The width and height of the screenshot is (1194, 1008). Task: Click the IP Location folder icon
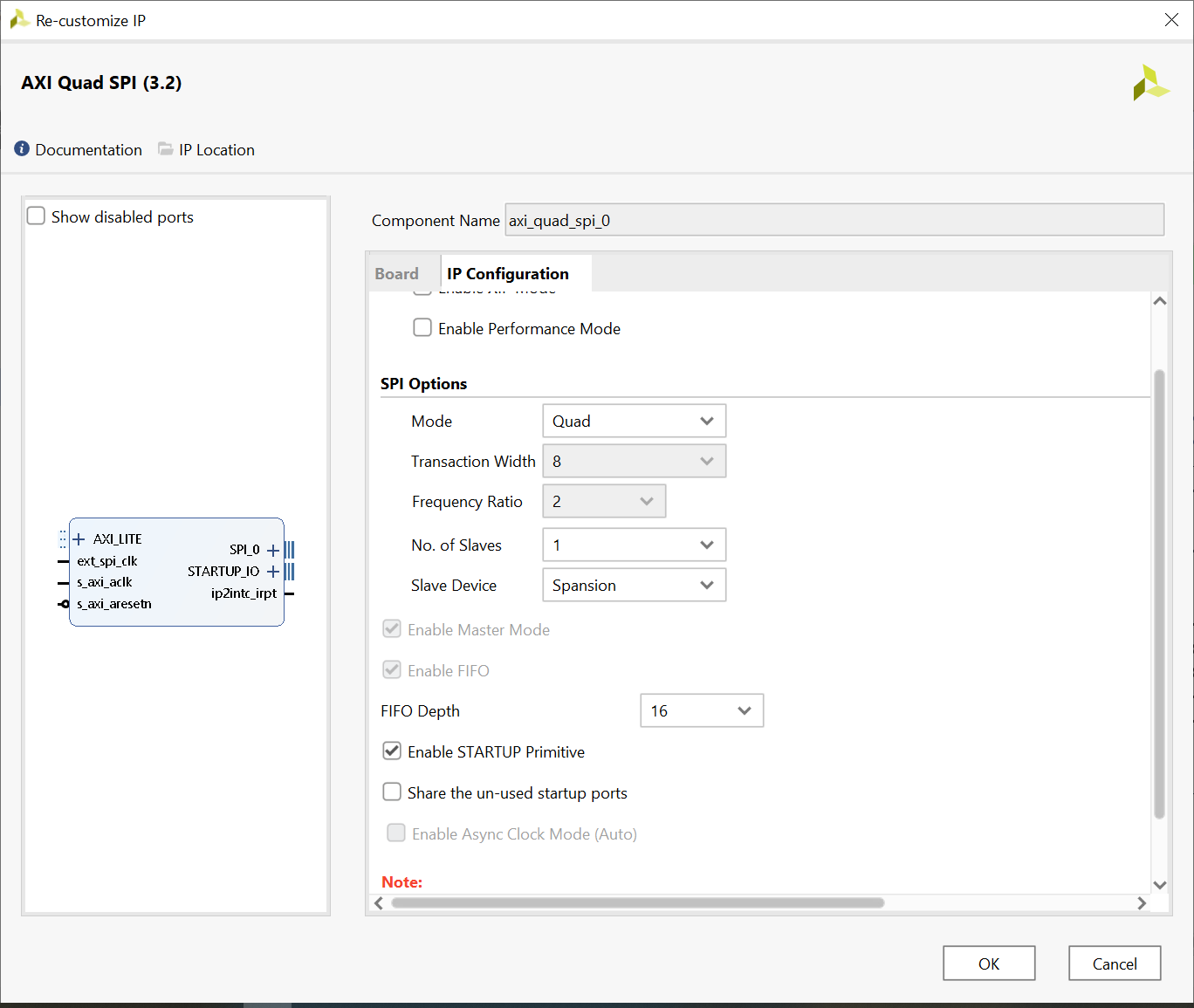[165, 149]
